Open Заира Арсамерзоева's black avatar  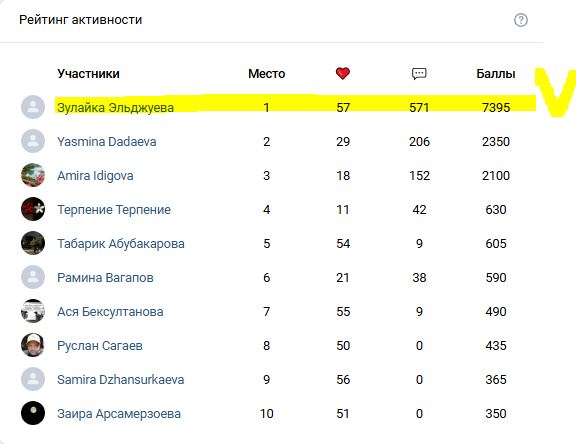[x=33, y=413]
